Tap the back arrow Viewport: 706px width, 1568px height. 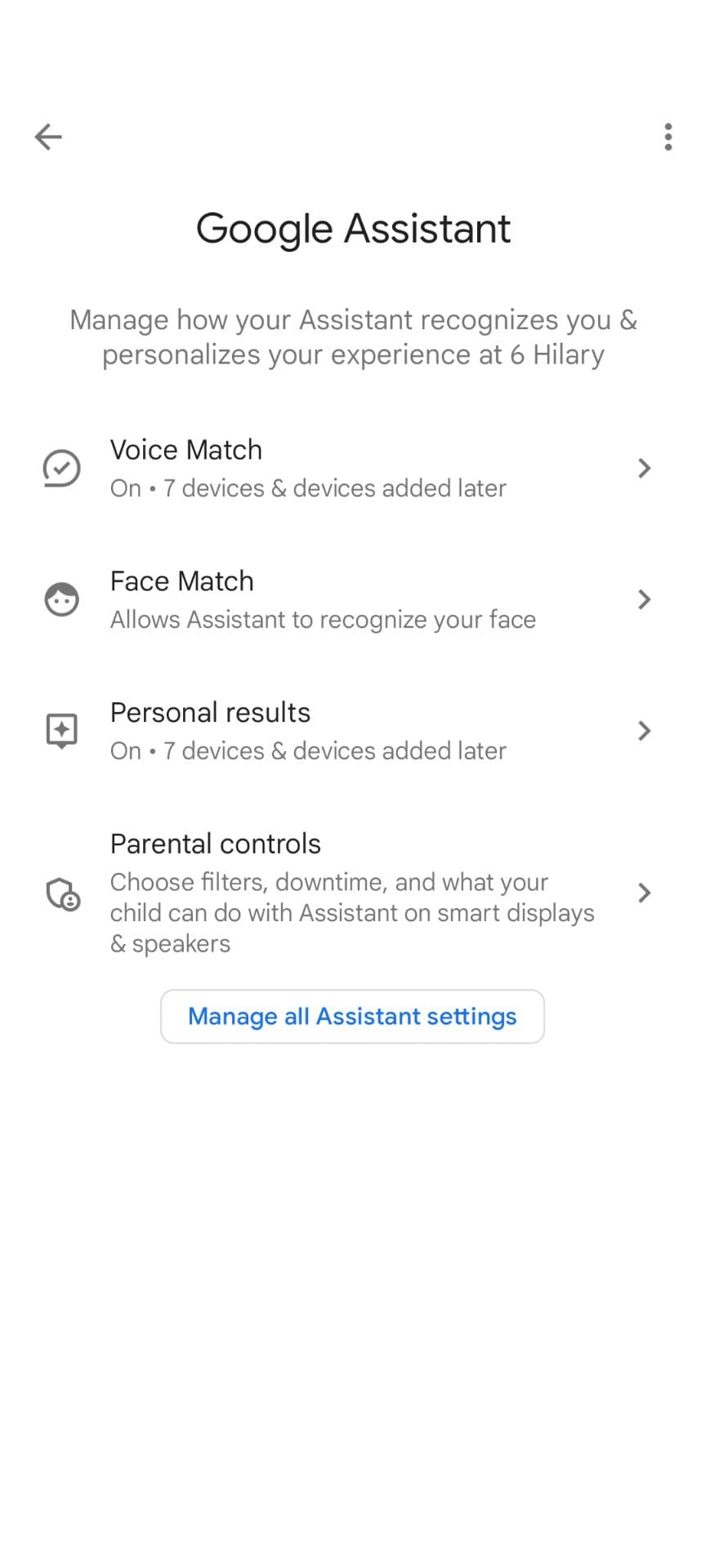click(x=48, y=136)
